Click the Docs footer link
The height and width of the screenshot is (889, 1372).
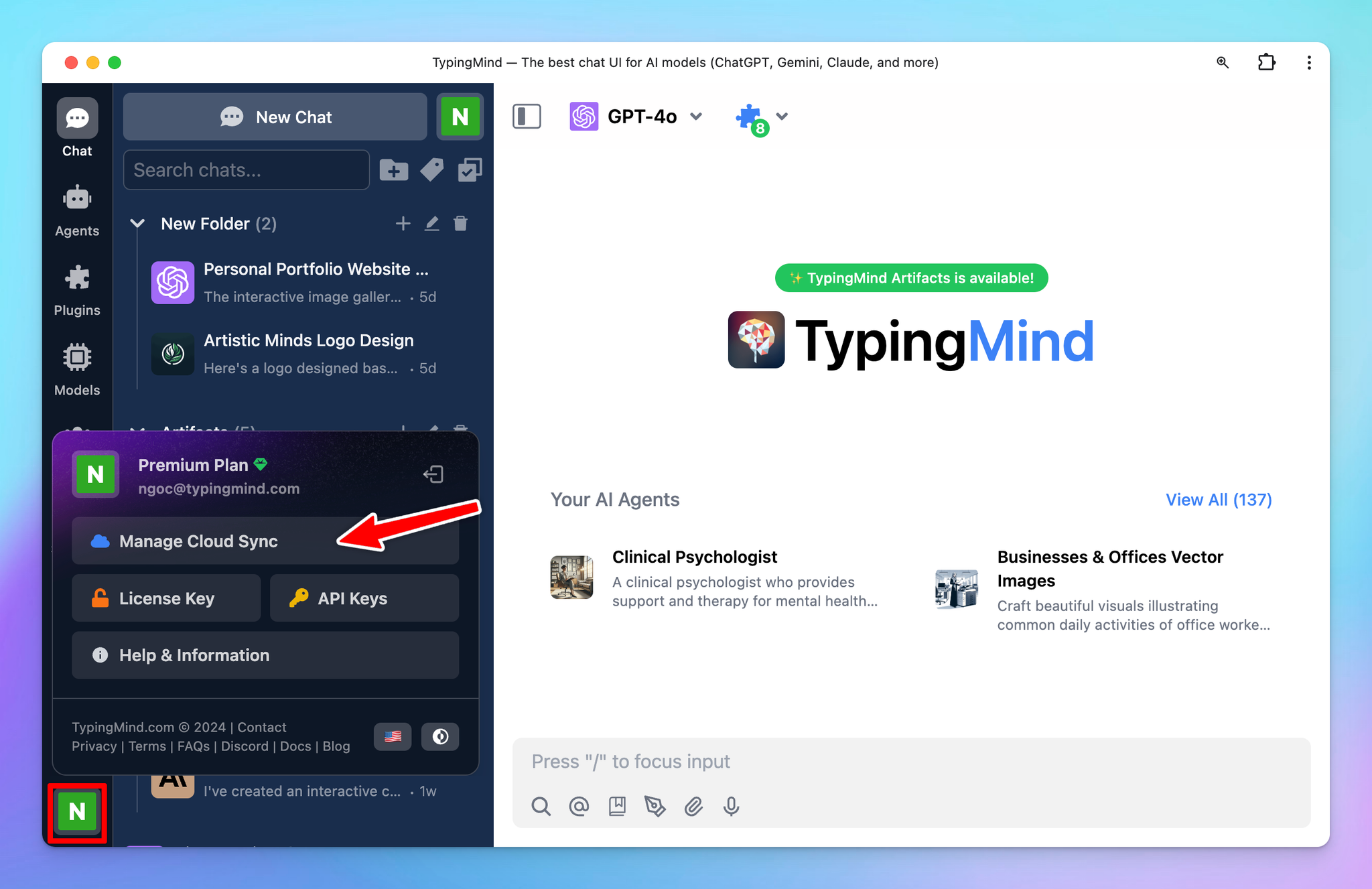295,746
